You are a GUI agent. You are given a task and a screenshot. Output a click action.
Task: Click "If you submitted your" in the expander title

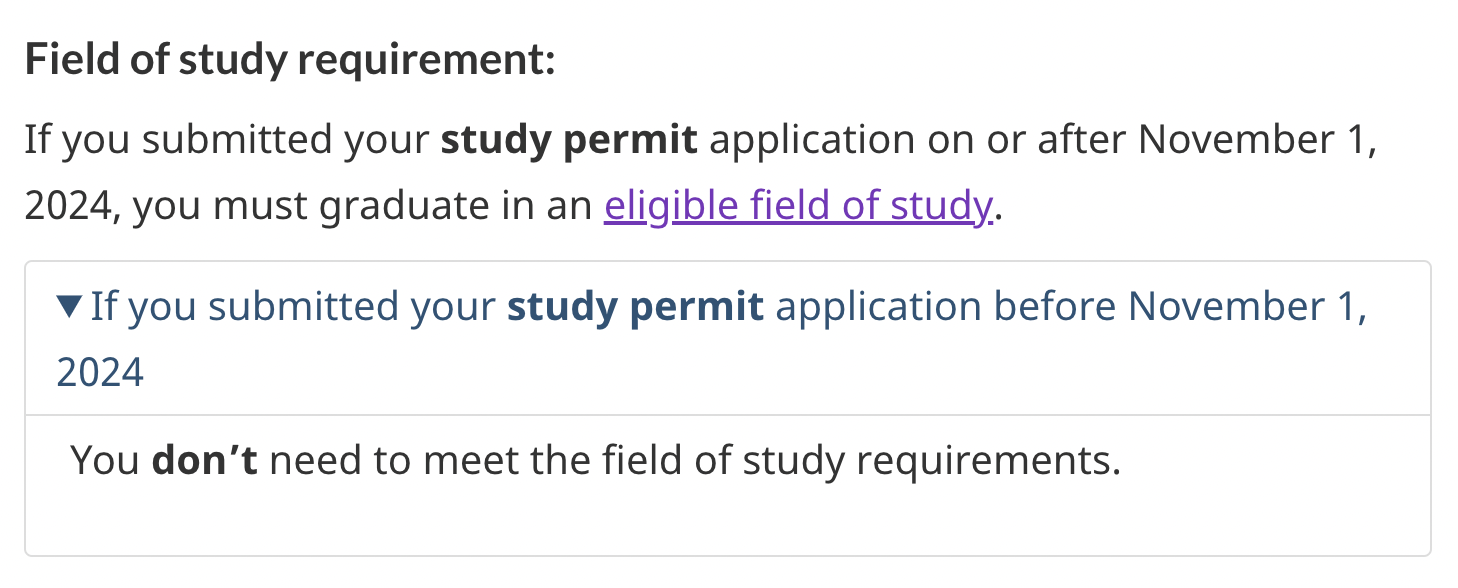[292, 307]
